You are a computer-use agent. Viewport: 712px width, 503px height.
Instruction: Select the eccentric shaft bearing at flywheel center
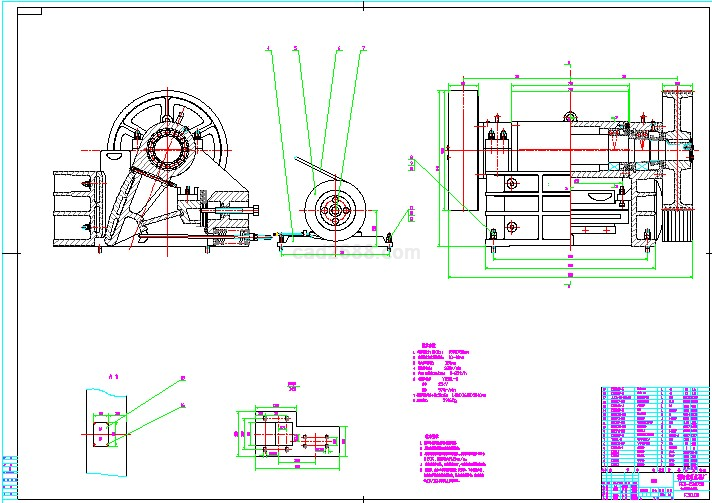click(168, 152)
